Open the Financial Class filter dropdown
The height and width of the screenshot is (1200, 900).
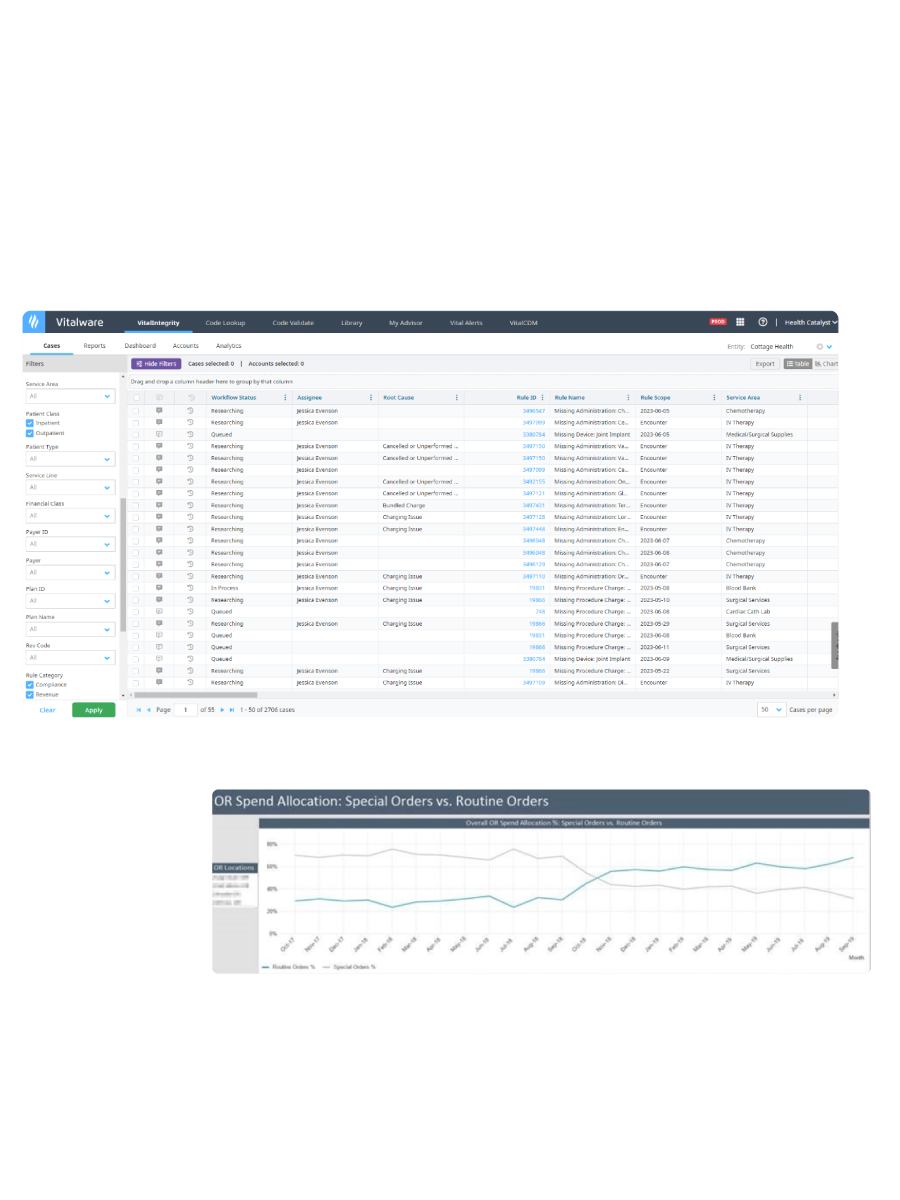[70, 516]
